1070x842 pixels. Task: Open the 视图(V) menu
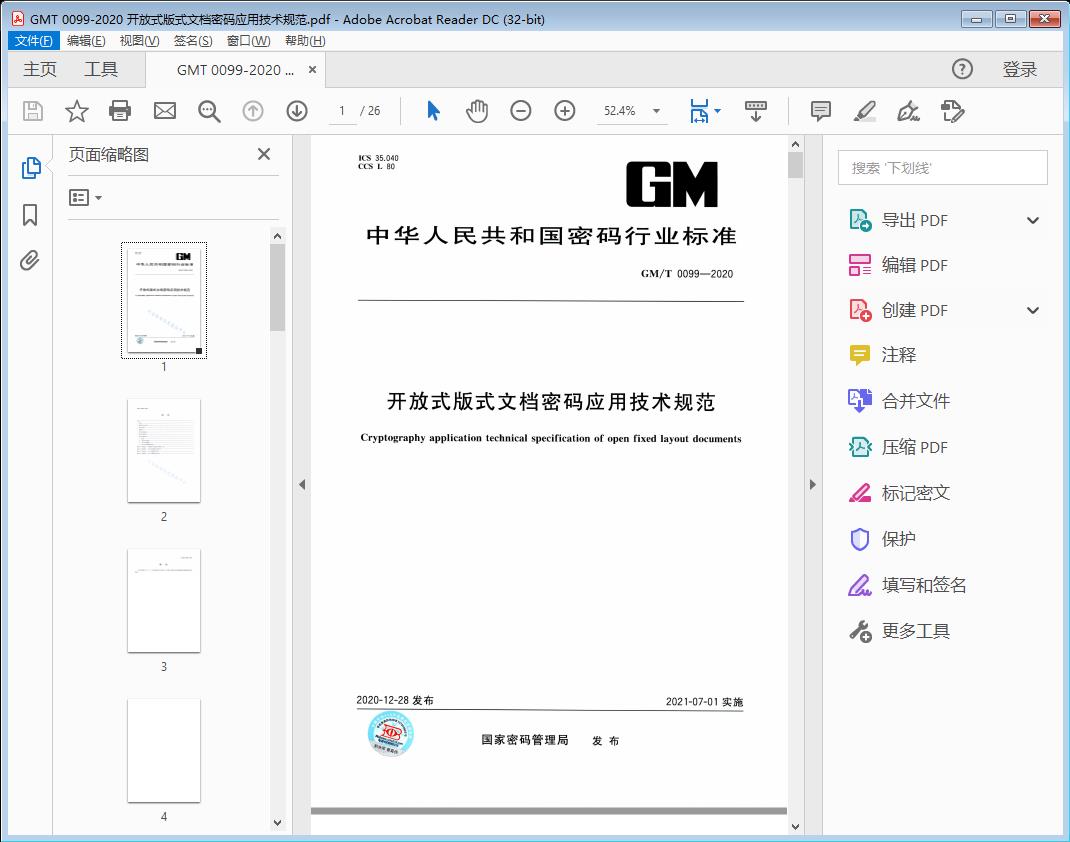click(139, 41)
